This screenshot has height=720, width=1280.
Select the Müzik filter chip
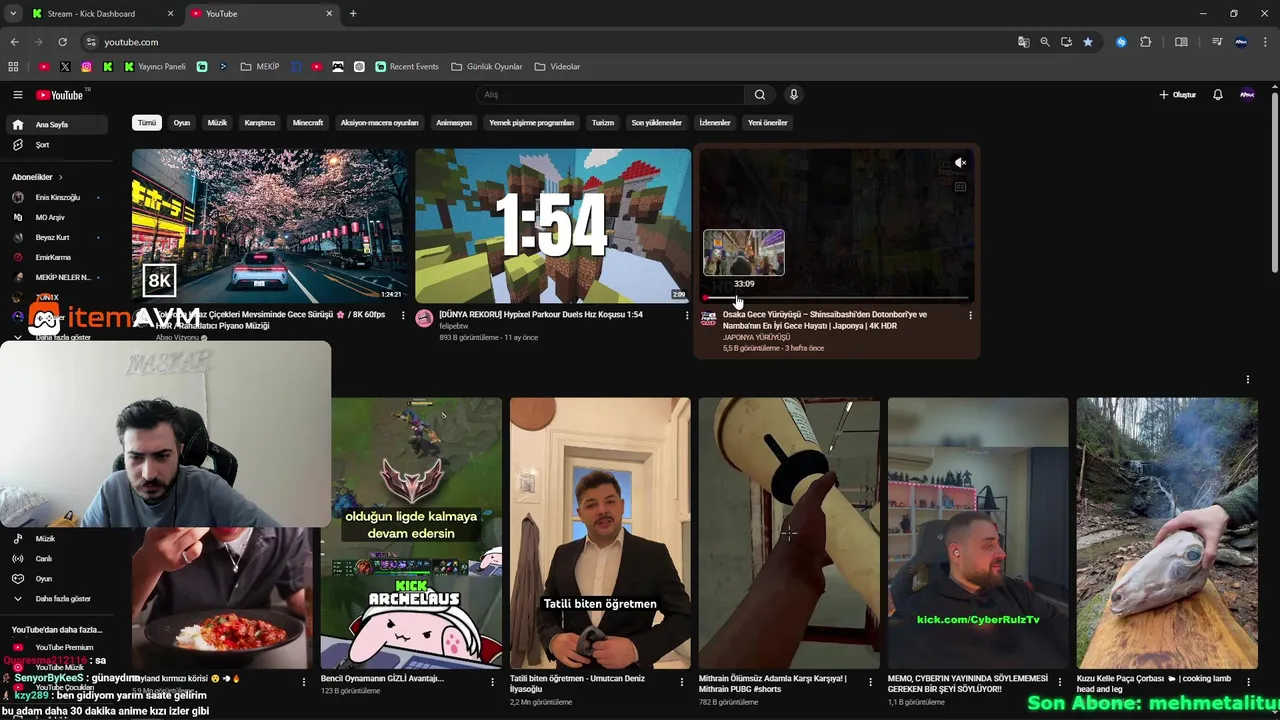click(217, 123)
